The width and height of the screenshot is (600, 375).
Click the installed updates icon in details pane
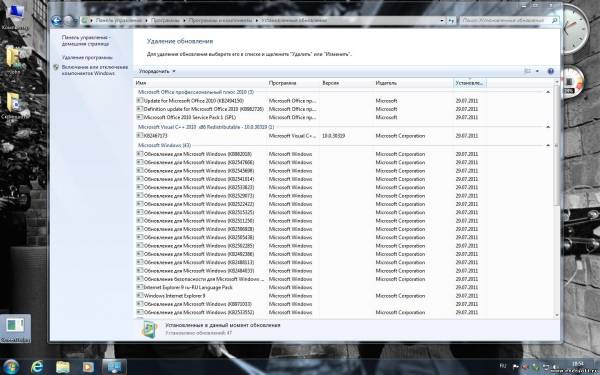pos(149,329)
